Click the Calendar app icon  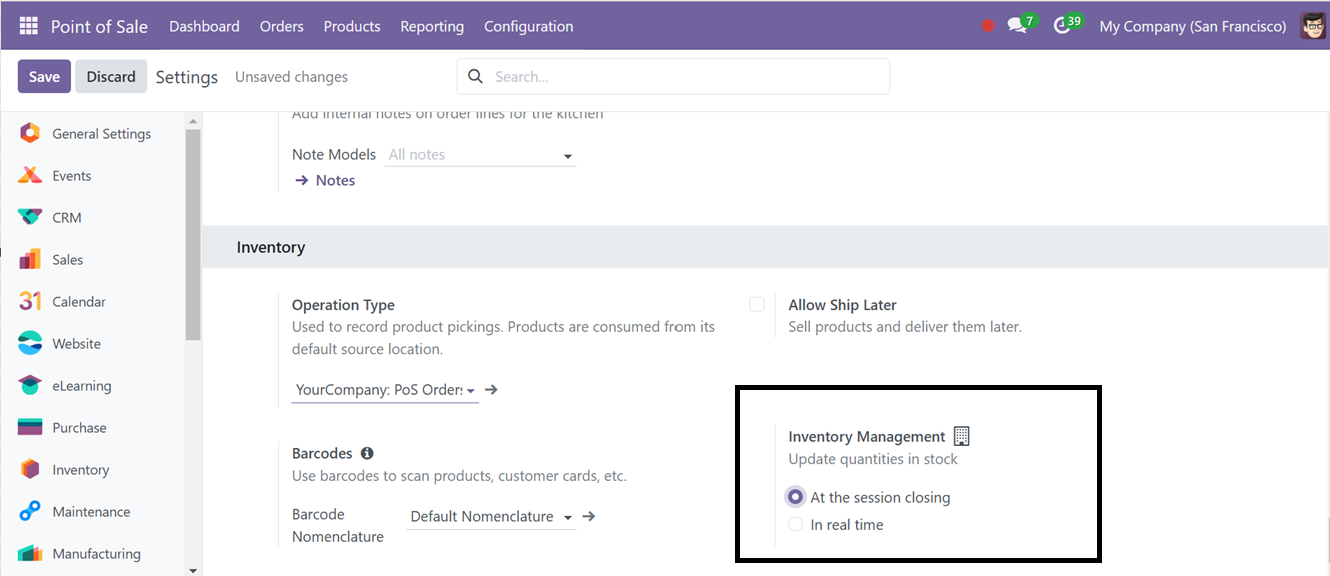coord(30,301)
